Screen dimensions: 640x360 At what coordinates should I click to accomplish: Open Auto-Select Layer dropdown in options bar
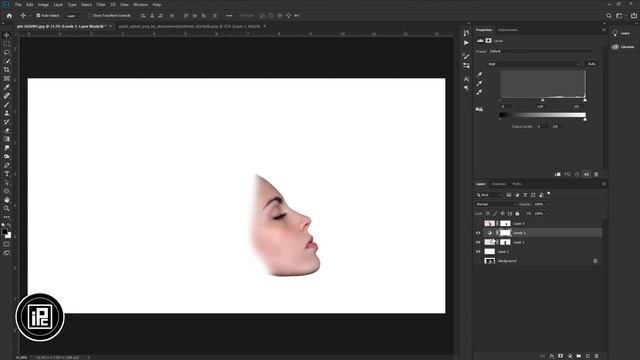[x=73, y=16]
